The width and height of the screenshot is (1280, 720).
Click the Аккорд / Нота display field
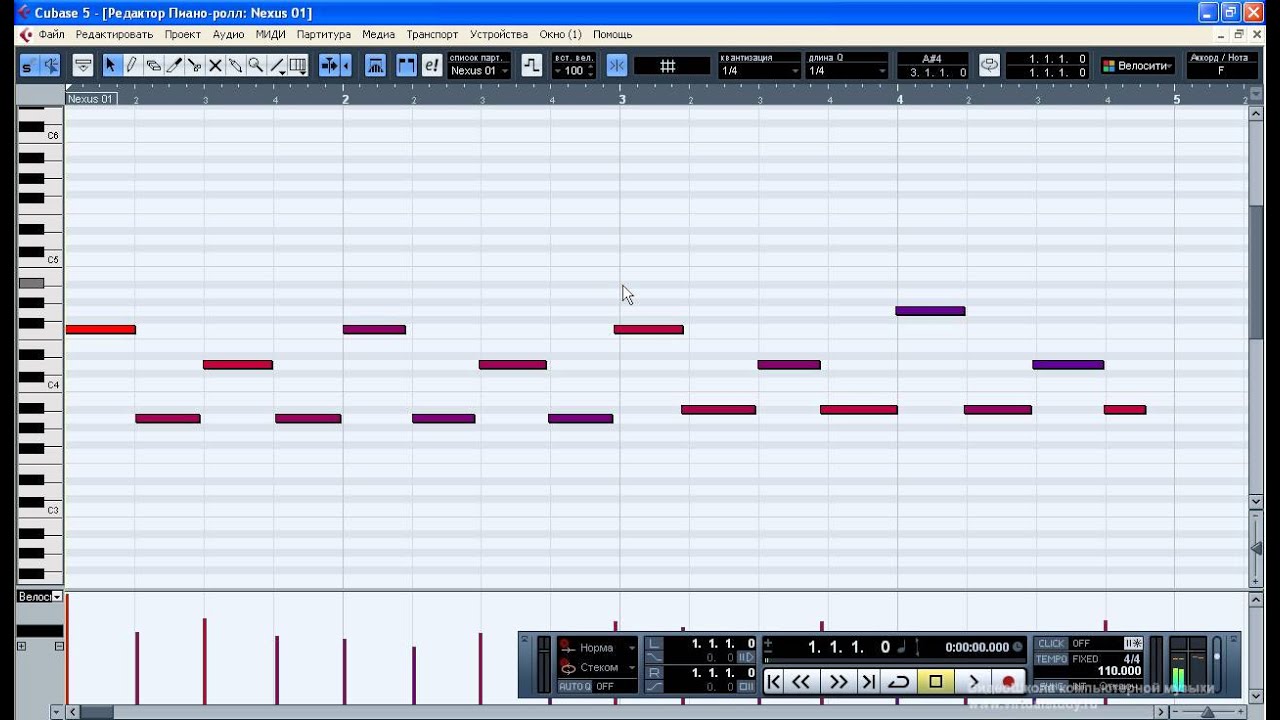[1220, 65]
